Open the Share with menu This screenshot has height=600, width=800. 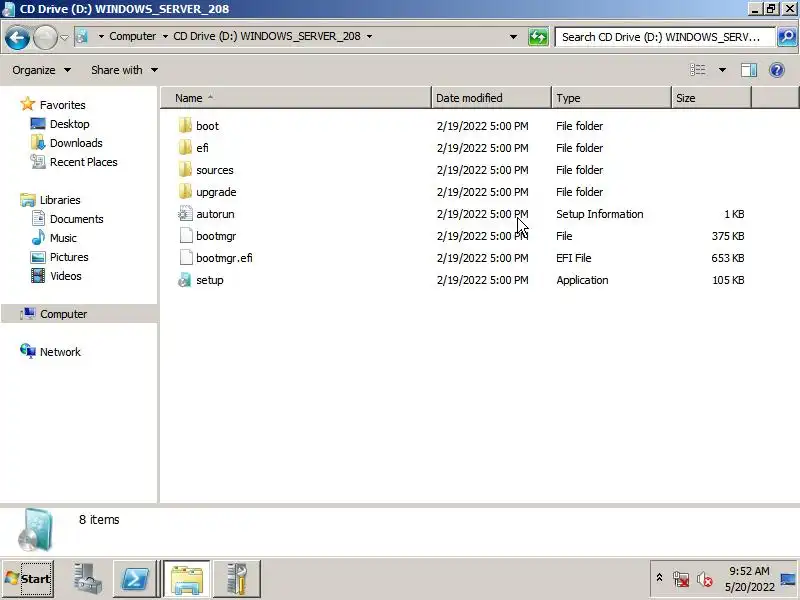tap(124, 70)
